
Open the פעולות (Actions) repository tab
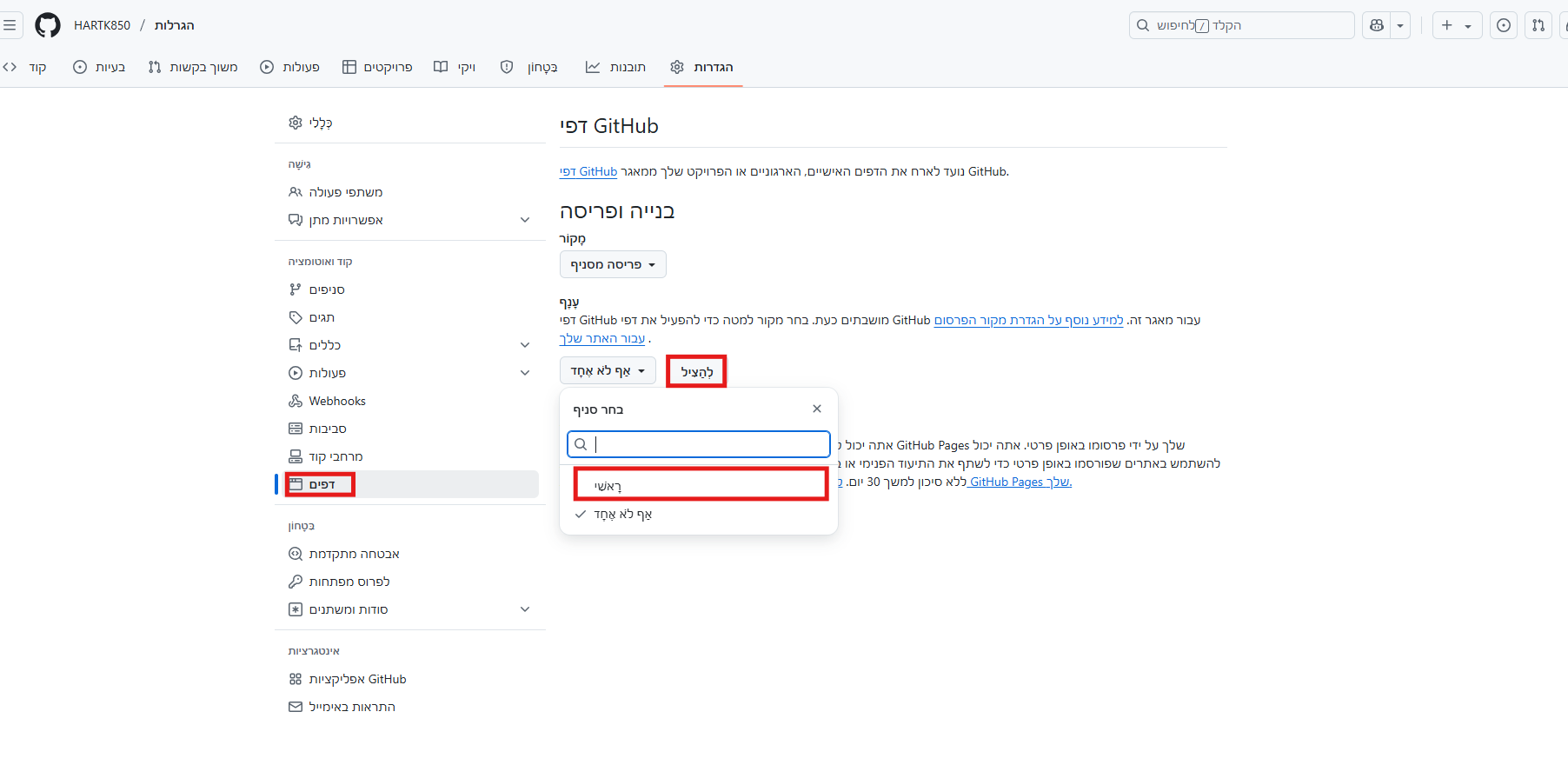pyautogui.click(x=290, y=67)
